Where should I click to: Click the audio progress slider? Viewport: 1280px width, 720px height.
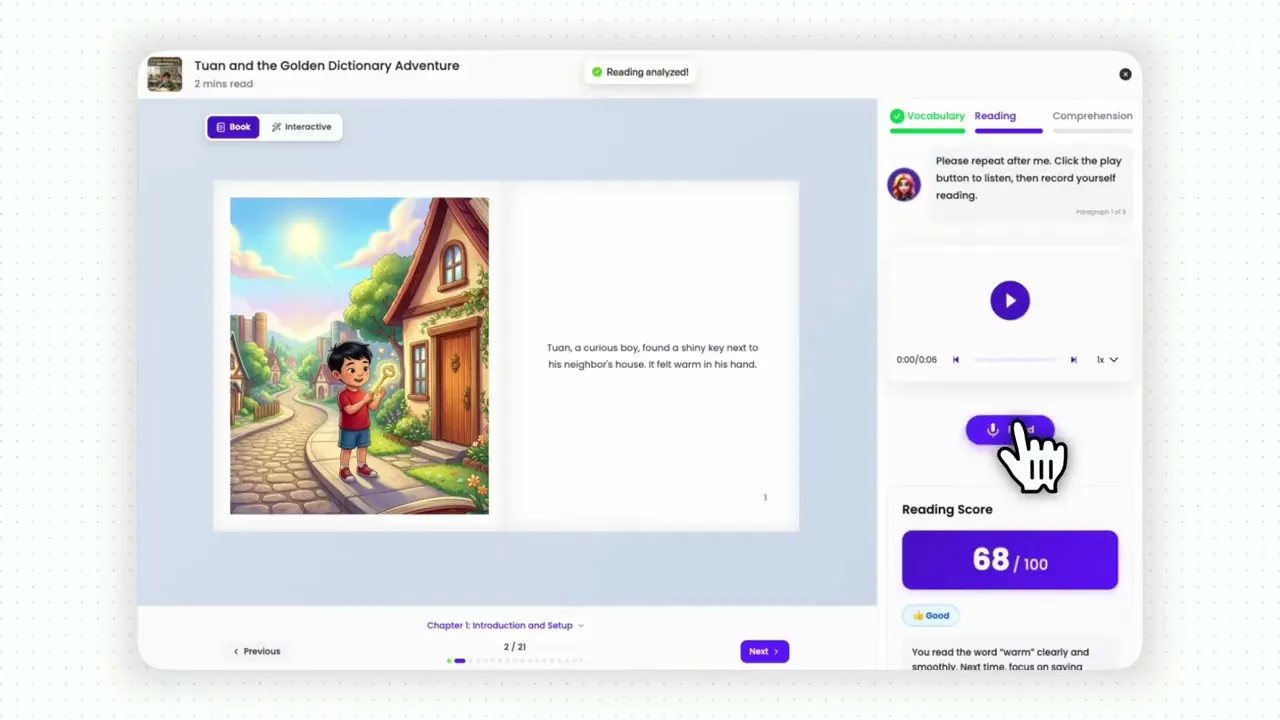[1015, 360]
